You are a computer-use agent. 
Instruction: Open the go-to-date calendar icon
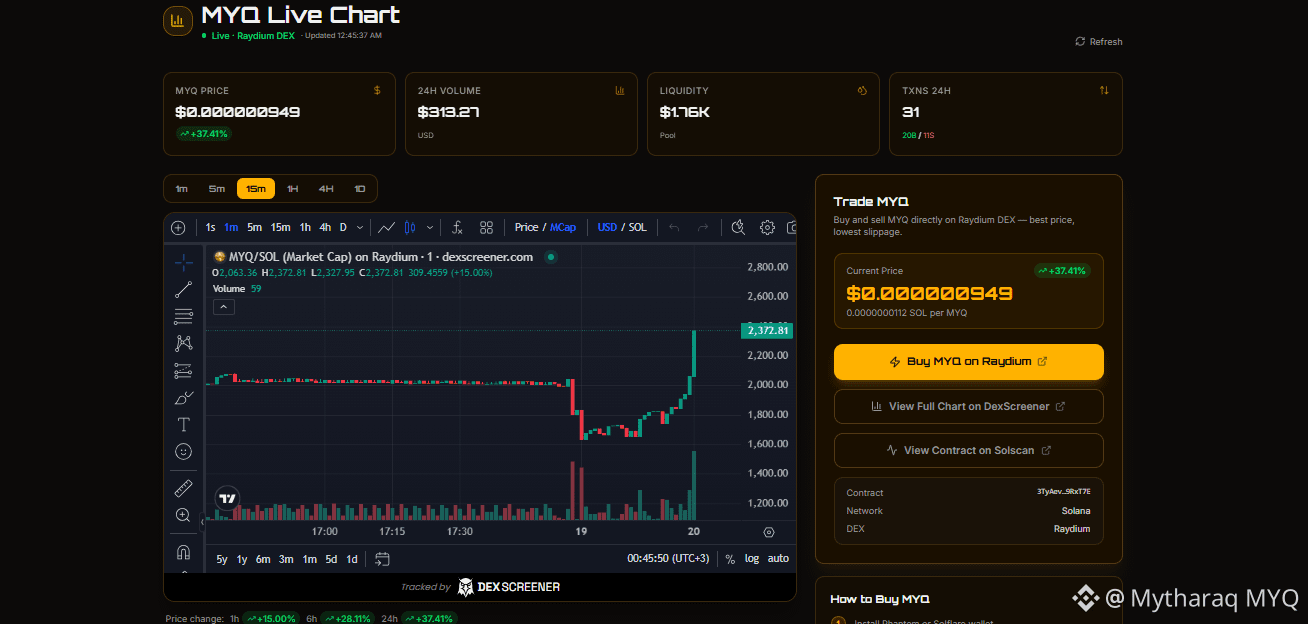pos(382,559)
